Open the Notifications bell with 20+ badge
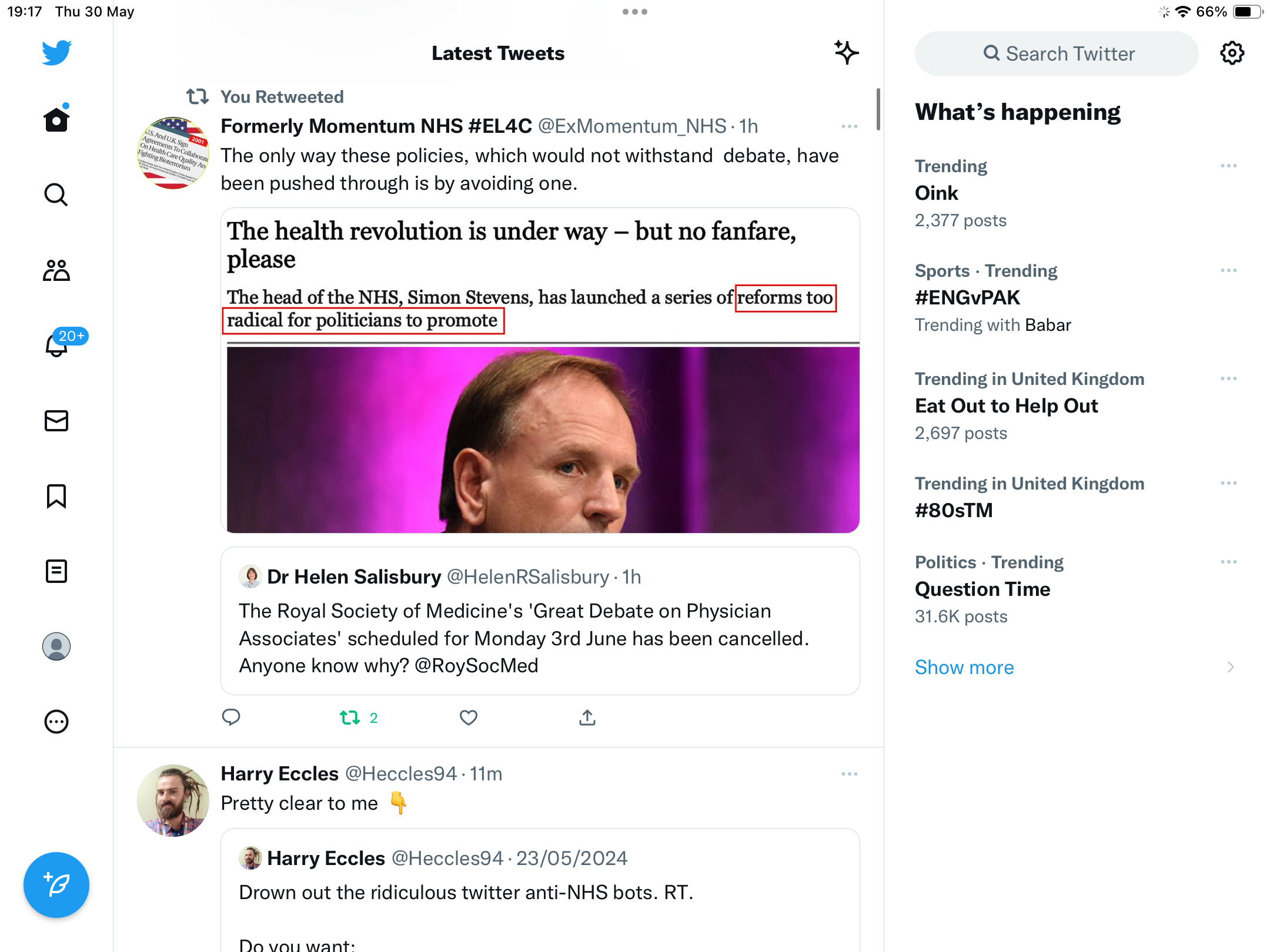Image resolution: width=1270 pixels, height=952 pixels. [57, 344]
